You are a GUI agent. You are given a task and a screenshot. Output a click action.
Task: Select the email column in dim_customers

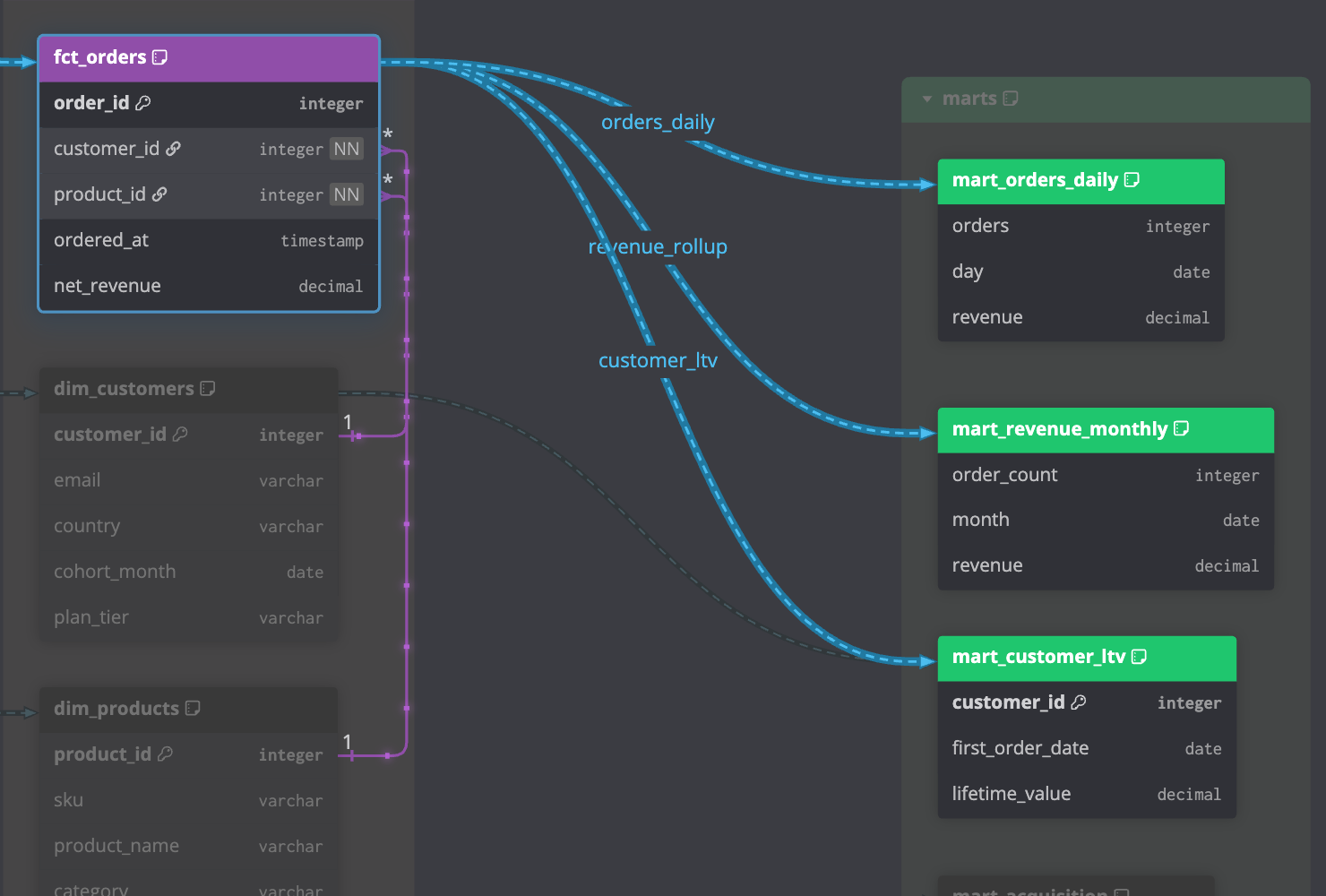189,481
